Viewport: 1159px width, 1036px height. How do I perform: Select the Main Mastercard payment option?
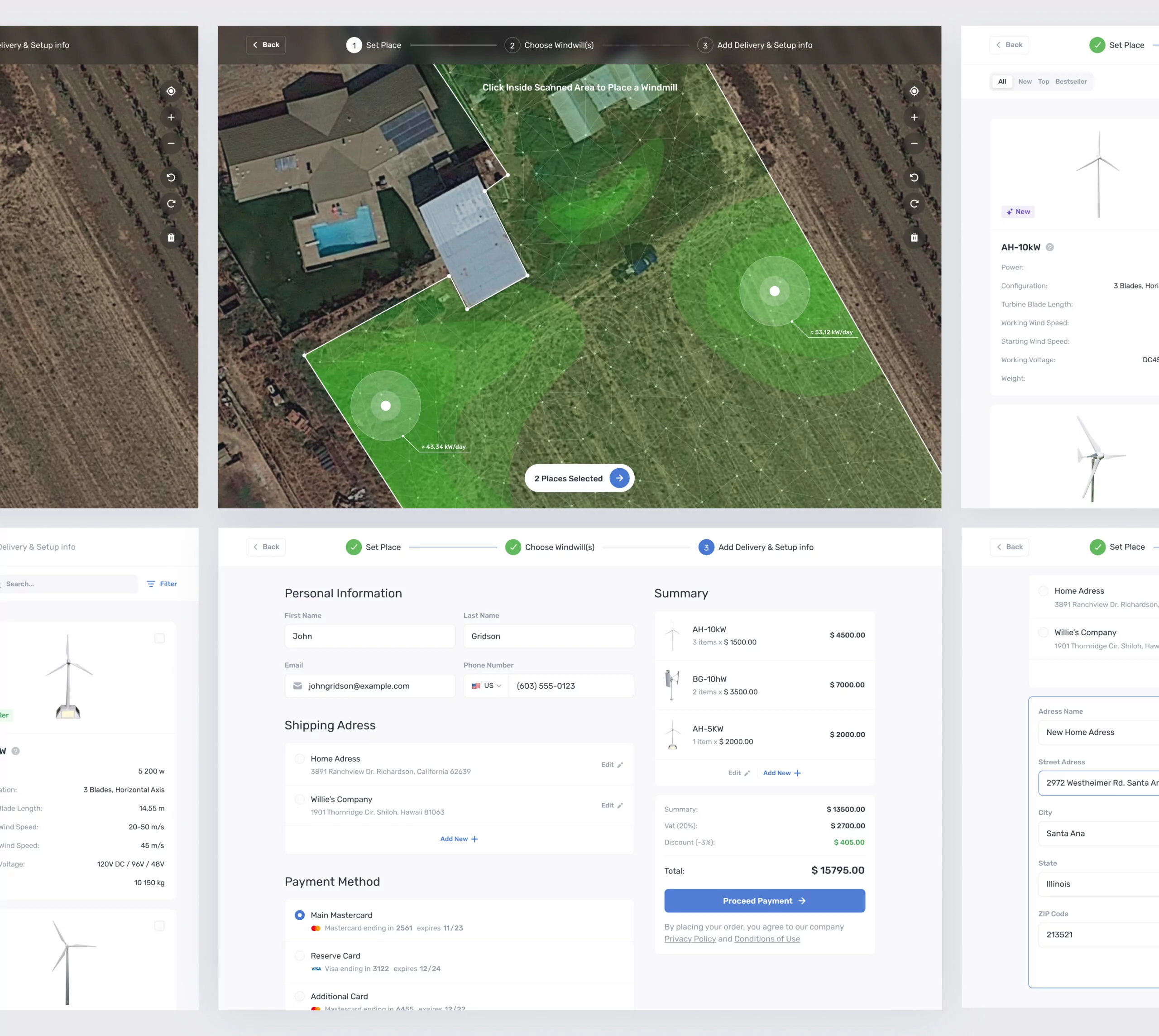(x=299, y=915)
